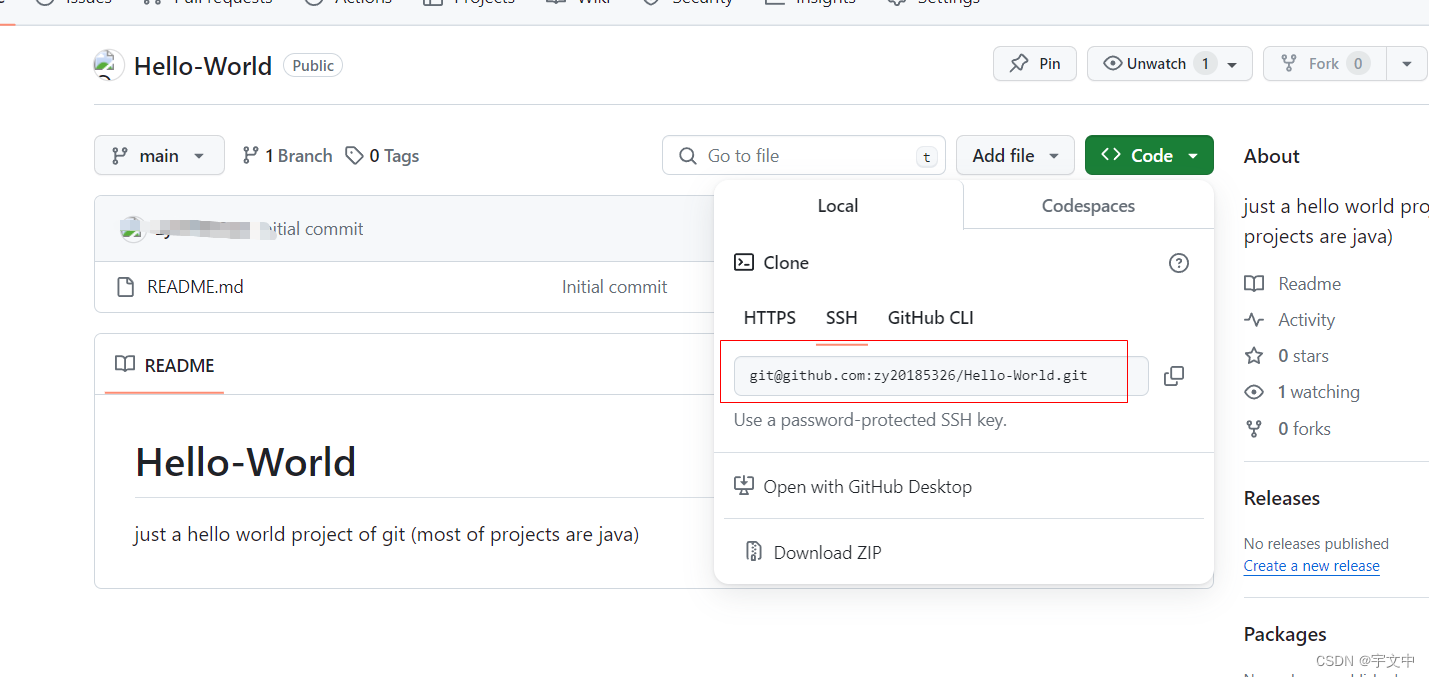Click the fork icon beside 0 forks
Screen dimensions: 1429x677
tap(1254, 428)
